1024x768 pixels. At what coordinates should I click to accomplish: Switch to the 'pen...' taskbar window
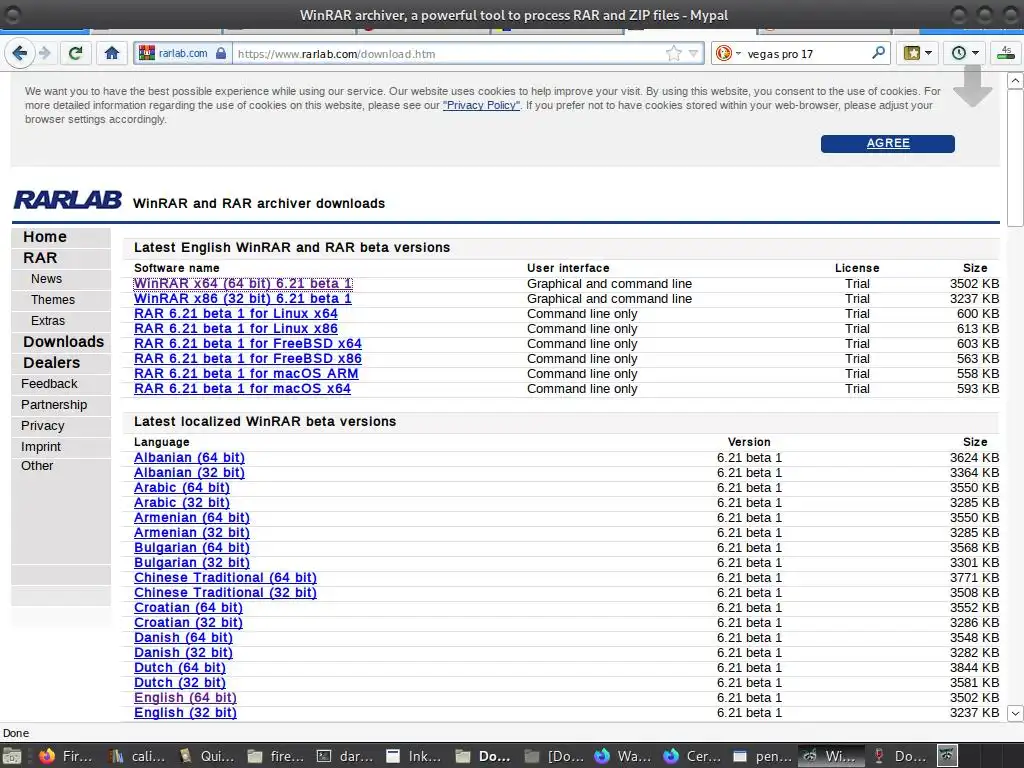click(x=761, y=756)
